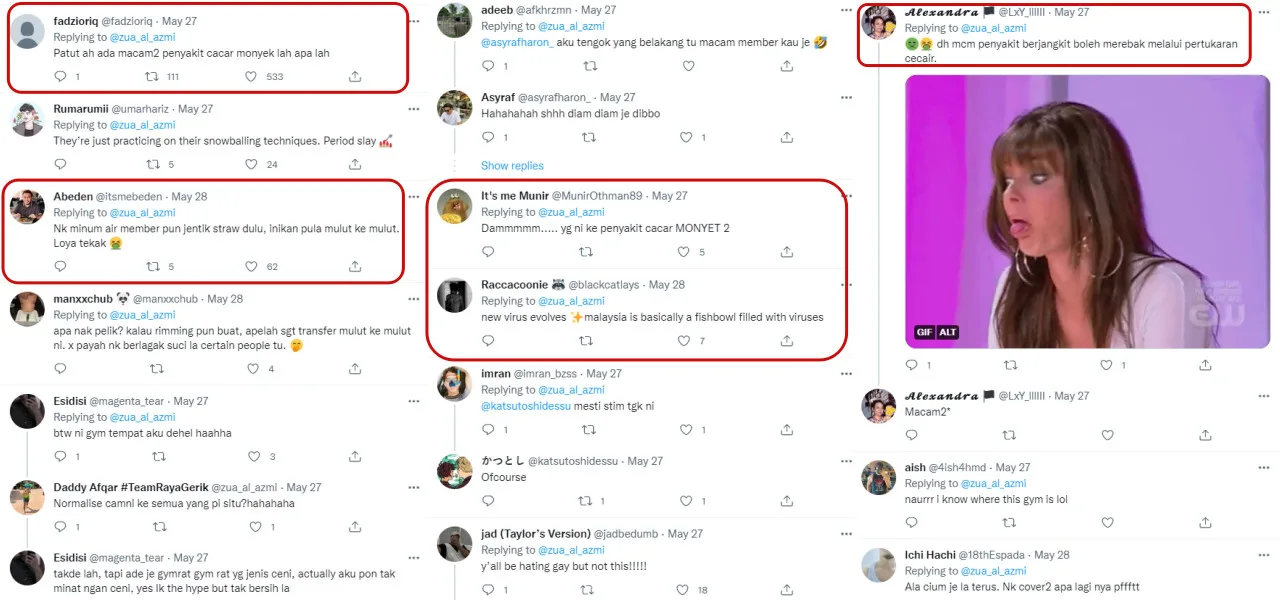This screenshot has width=1280, height=600.
Task: Open more options menu on adeeb's tweet
Action: 847,10
